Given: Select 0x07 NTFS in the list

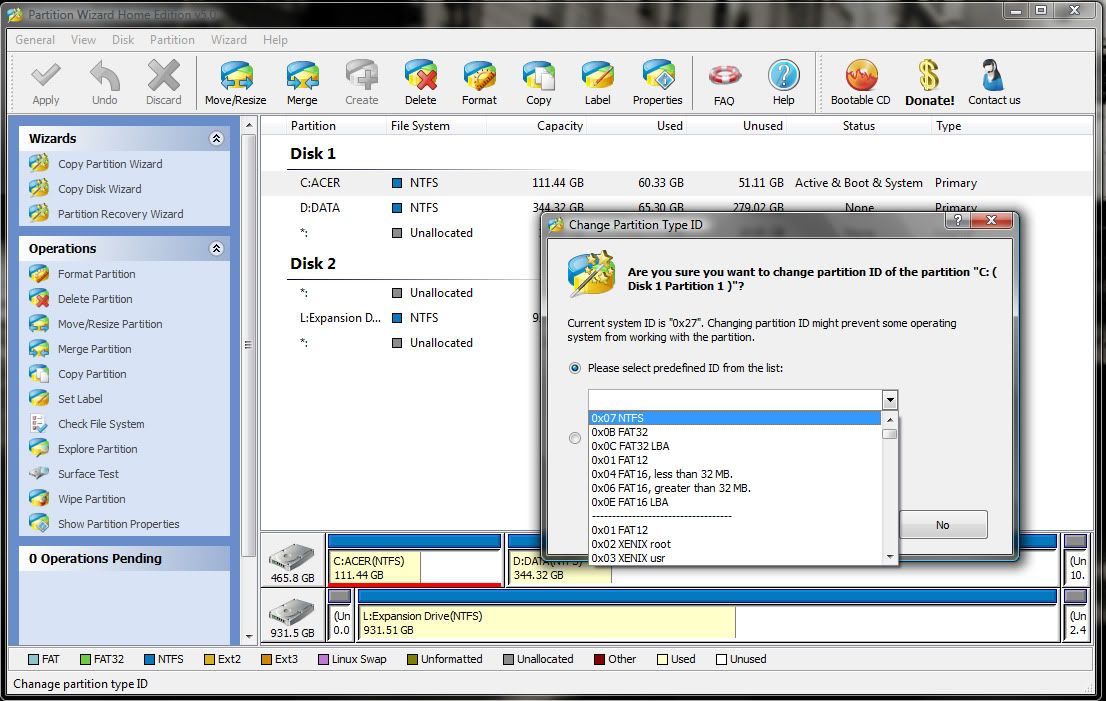Looking at the screenshot, I should coord(735,418).
